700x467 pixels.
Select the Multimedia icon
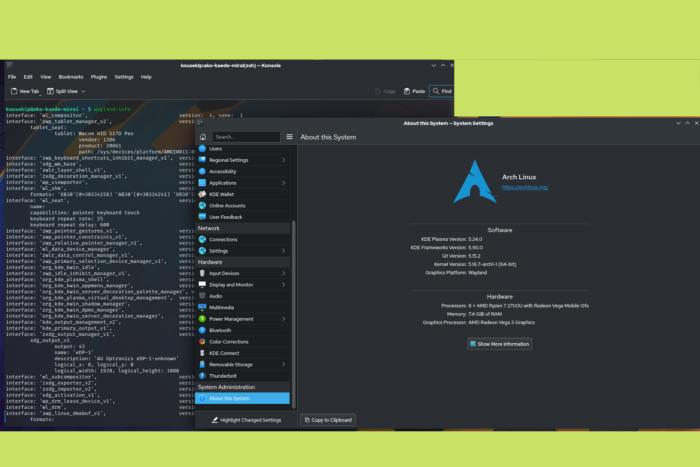(x=202, y=307)
